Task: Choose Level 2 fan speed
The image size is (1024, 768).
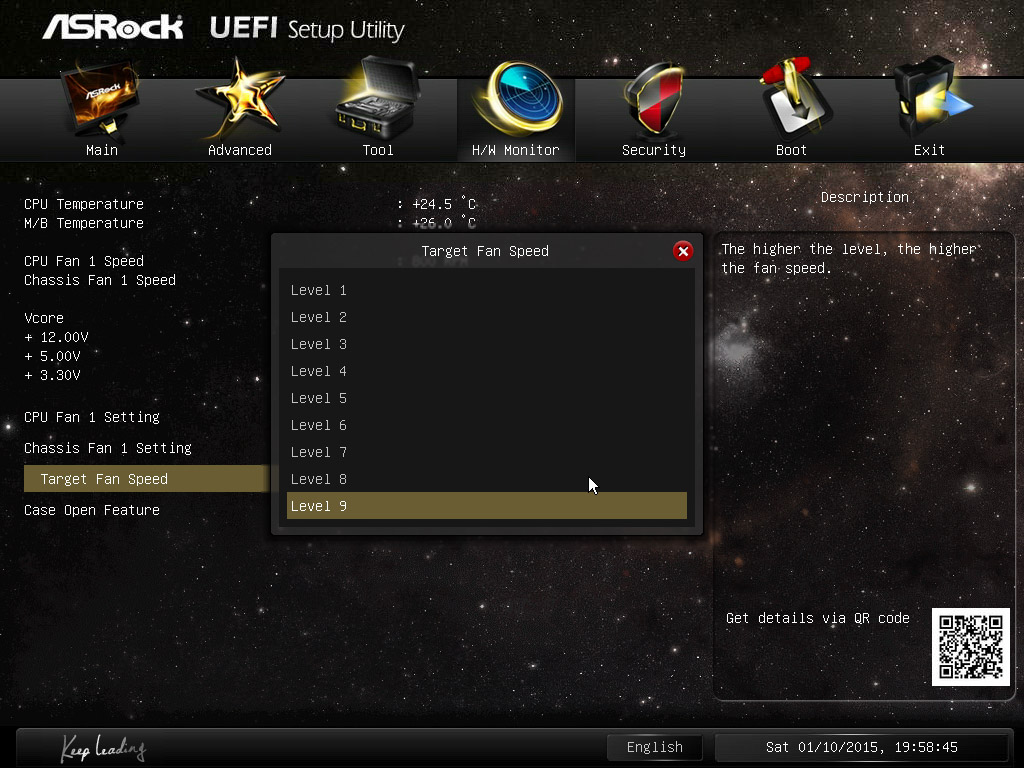Action: pos(487,317)
